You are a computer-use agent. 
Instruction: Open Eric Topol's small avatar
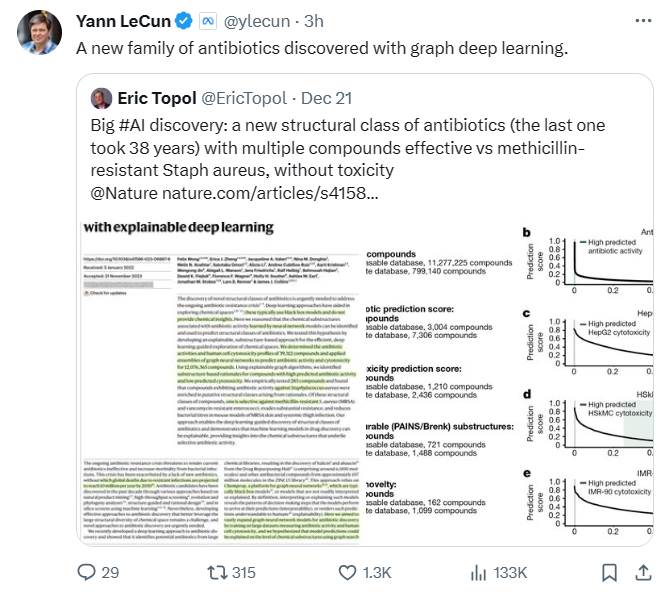[101, 99]
